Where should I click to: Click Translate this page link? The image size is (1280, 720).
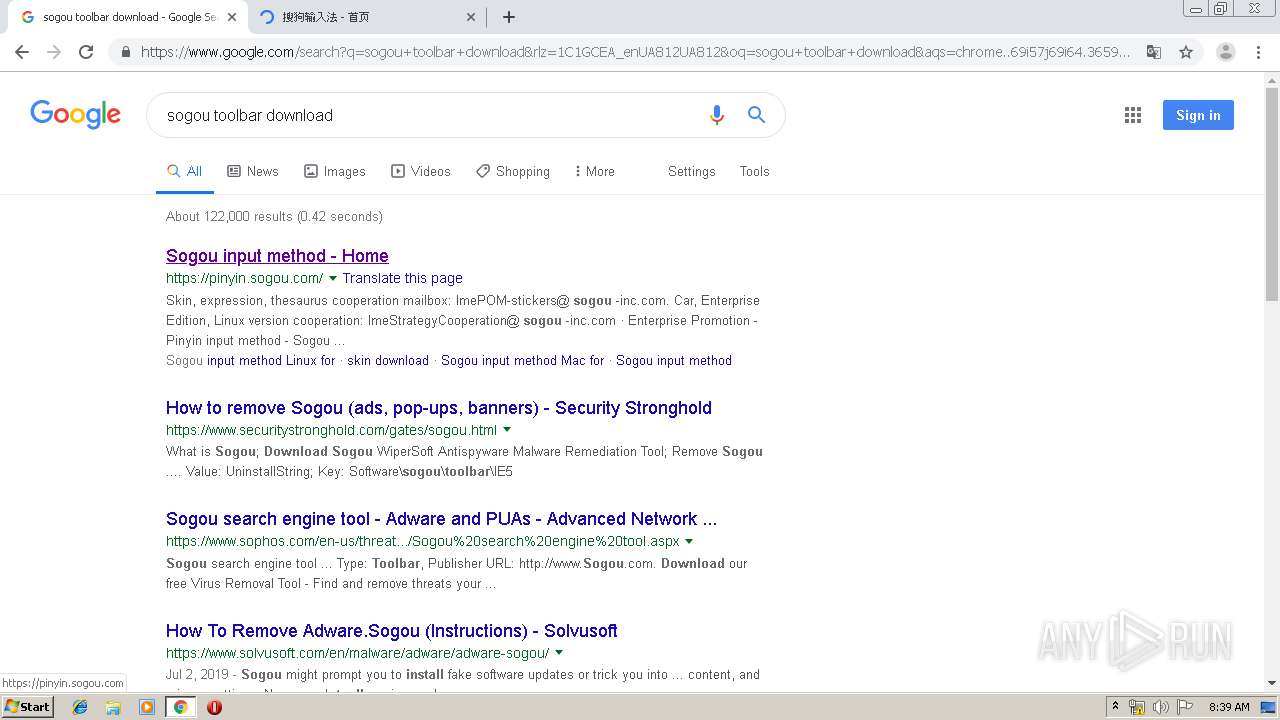click(402, 278)
